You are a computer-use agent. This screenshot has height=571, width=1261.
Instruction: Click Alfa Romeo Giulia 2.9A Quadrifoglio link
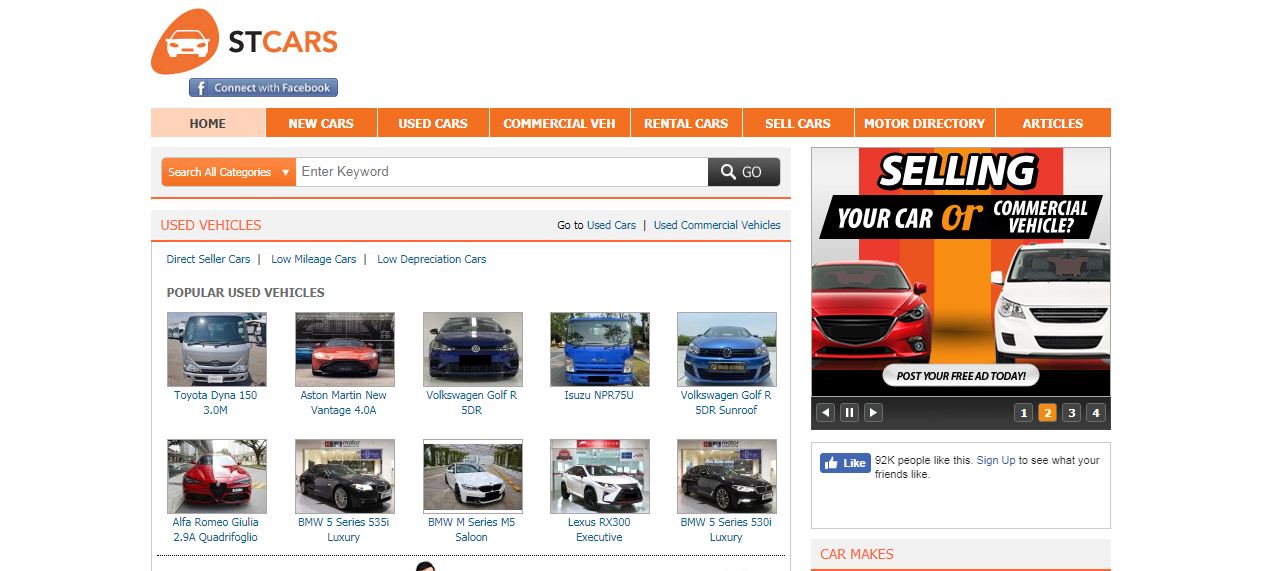215,529
